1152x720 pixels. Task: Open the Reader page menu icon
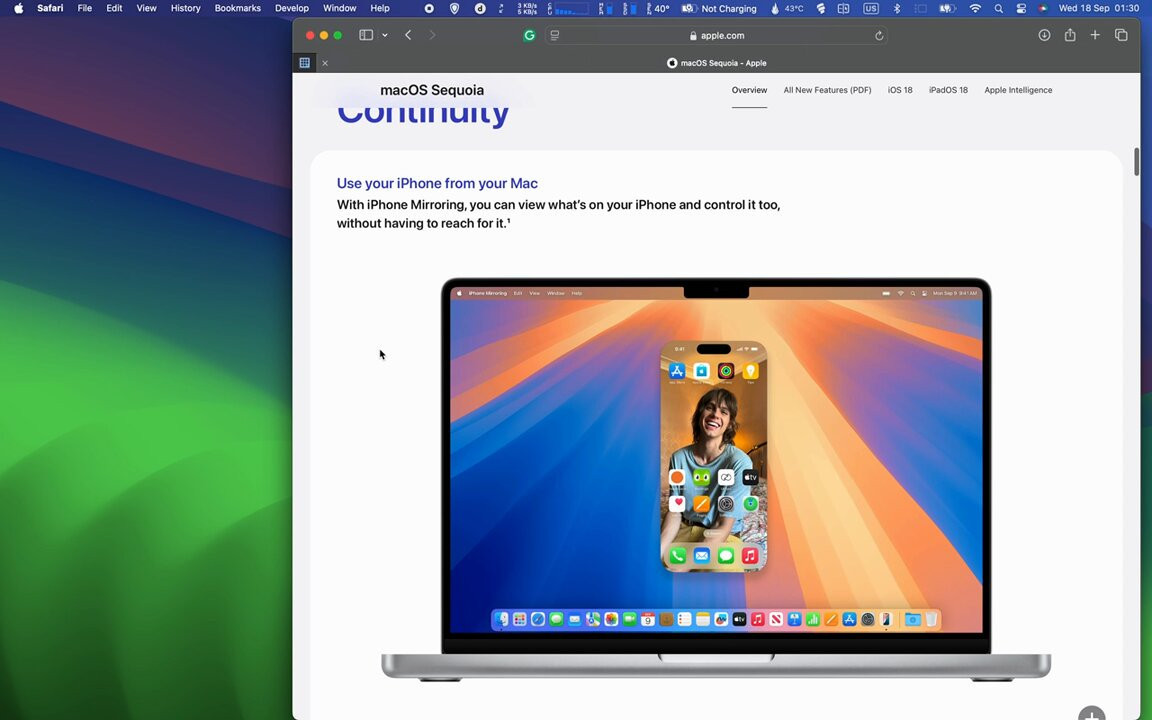pyautogui.click(x=555, y=35)
